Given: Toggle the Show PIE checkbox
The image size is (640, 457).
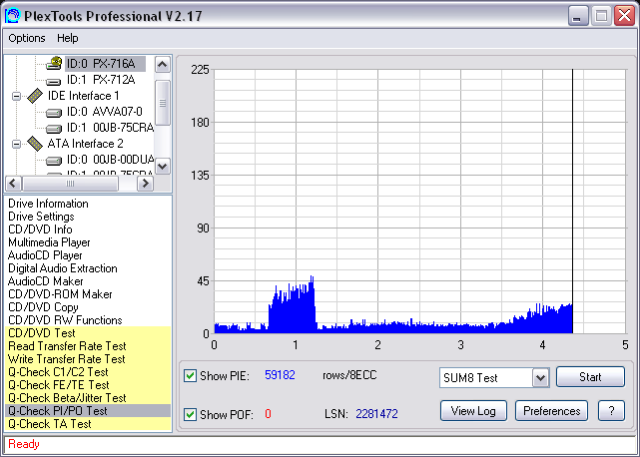Looking at the screenshot, I should tap(190, 375).
